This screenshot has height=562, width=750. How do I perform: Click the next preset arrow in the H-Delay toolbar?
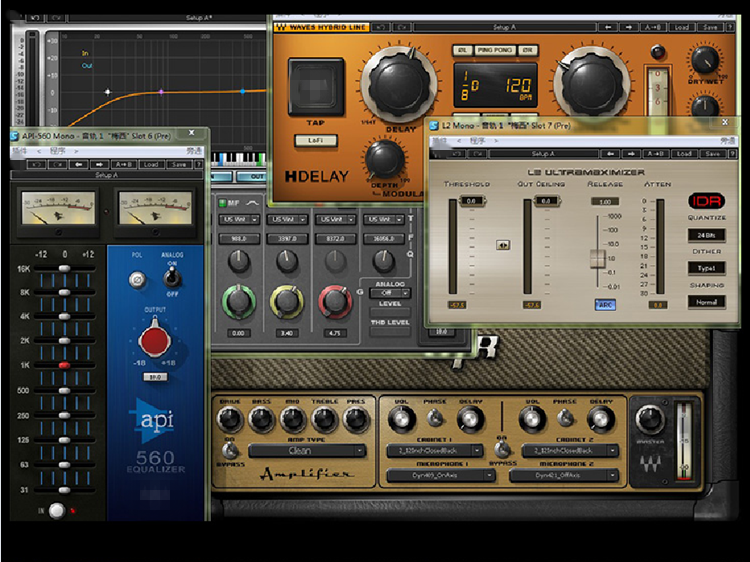tap(629, 28)
